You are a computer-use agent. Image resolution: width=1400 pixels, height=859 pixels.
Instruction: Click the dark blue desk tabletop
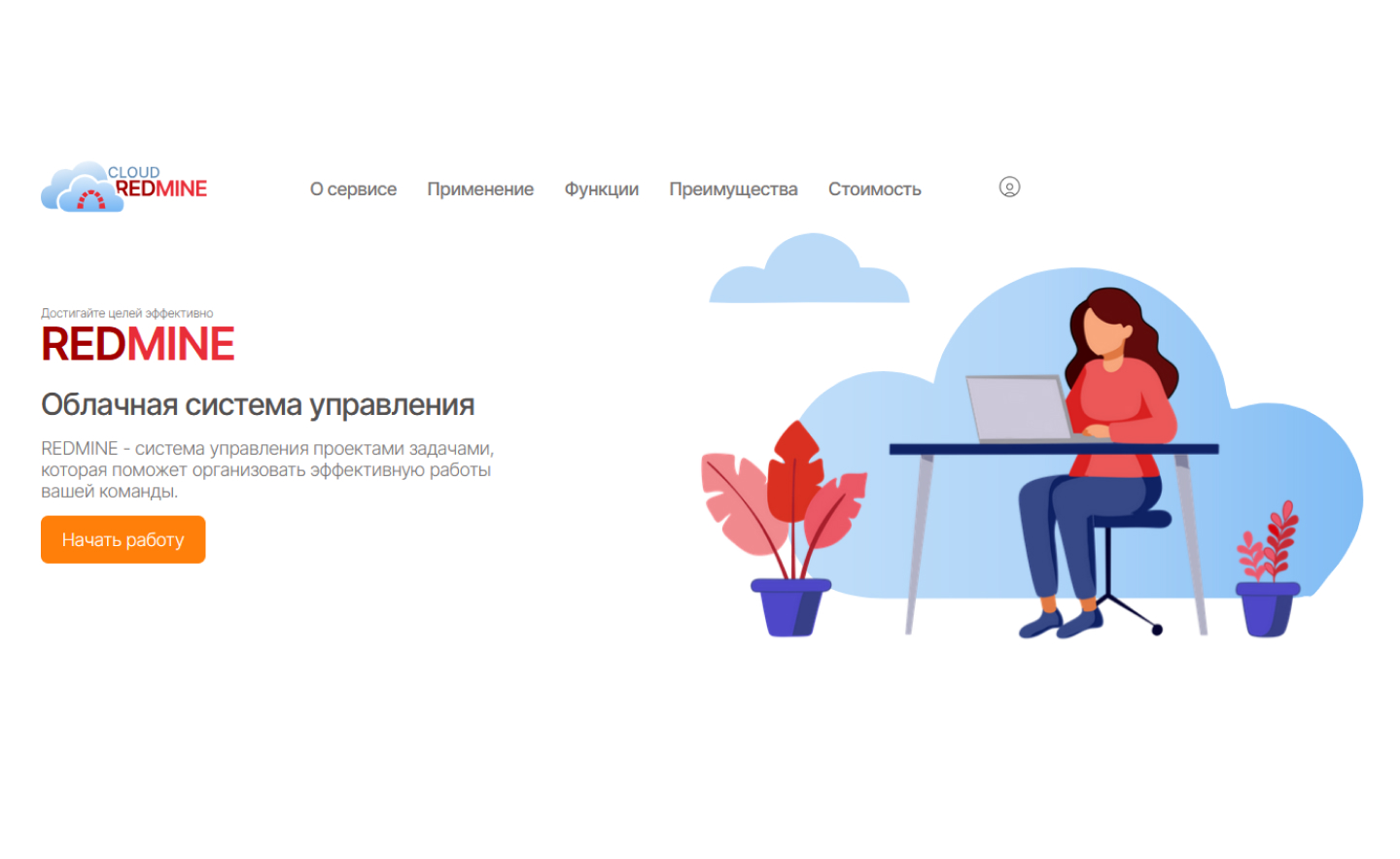pyautogui.click(x=1054, y=449)
